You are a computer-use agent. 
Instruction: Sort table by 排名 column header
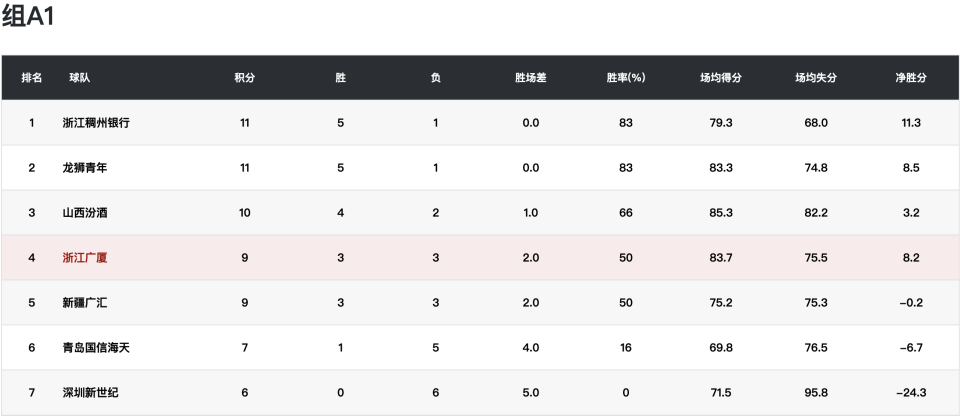click(x=32, y=78)
